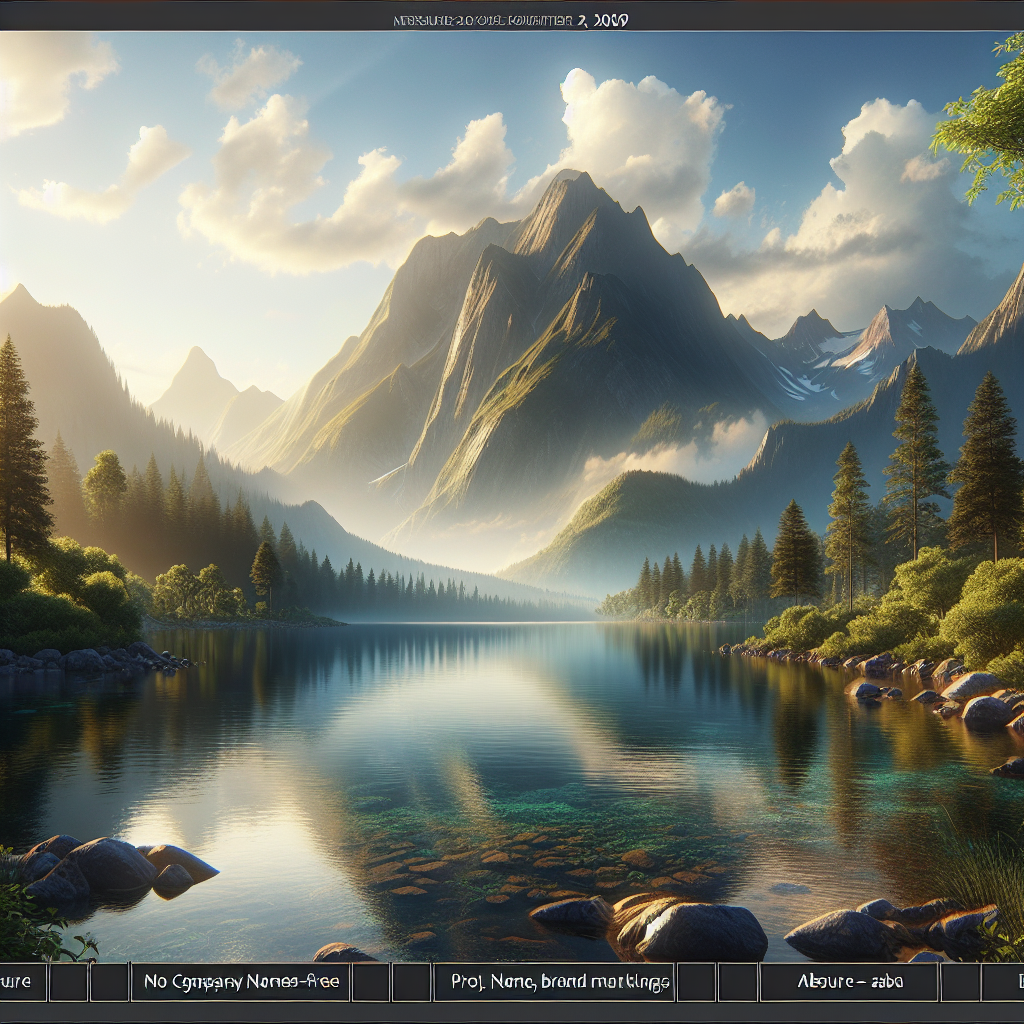Click the title text in the top bar
Viewport: 1024px width, 1024px height.
click(x=511, y=19)
